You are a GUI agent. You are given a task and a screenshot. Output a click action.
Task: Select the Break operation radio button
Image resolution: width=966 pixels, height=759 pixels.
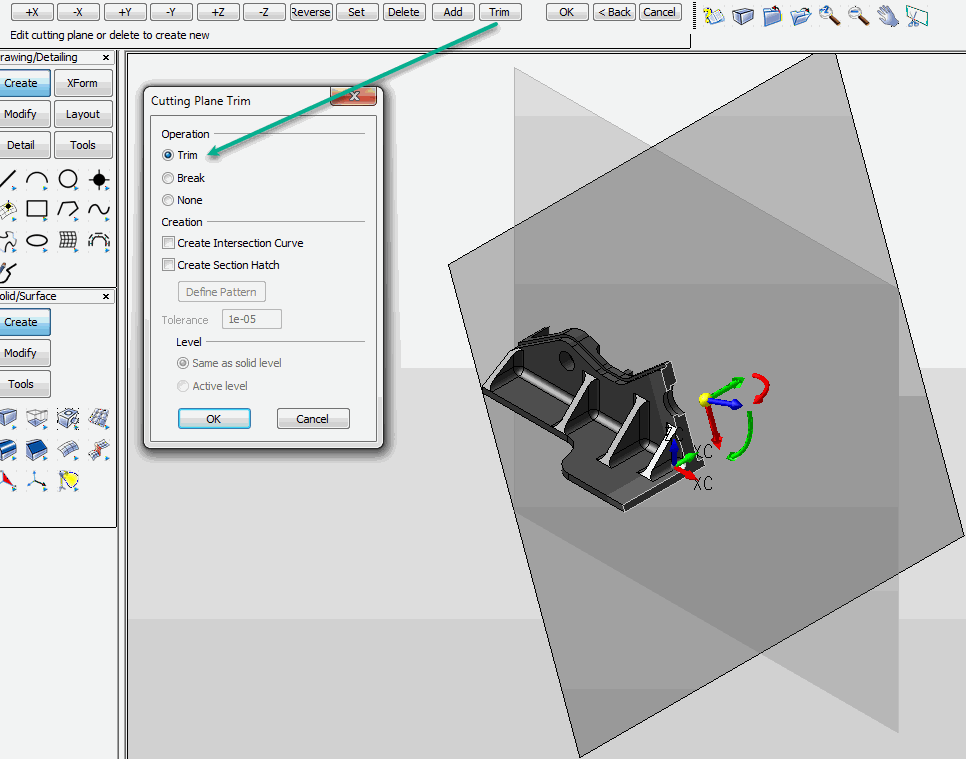[x=169, y=177]
